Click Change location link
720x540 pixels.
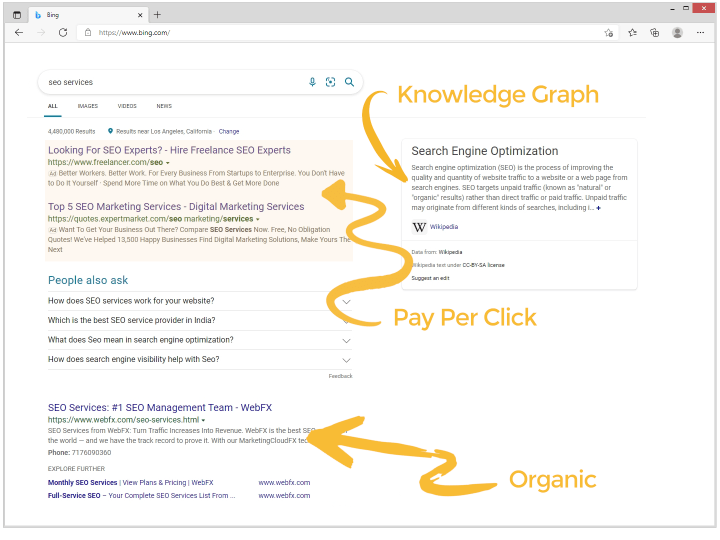[229, 132]
